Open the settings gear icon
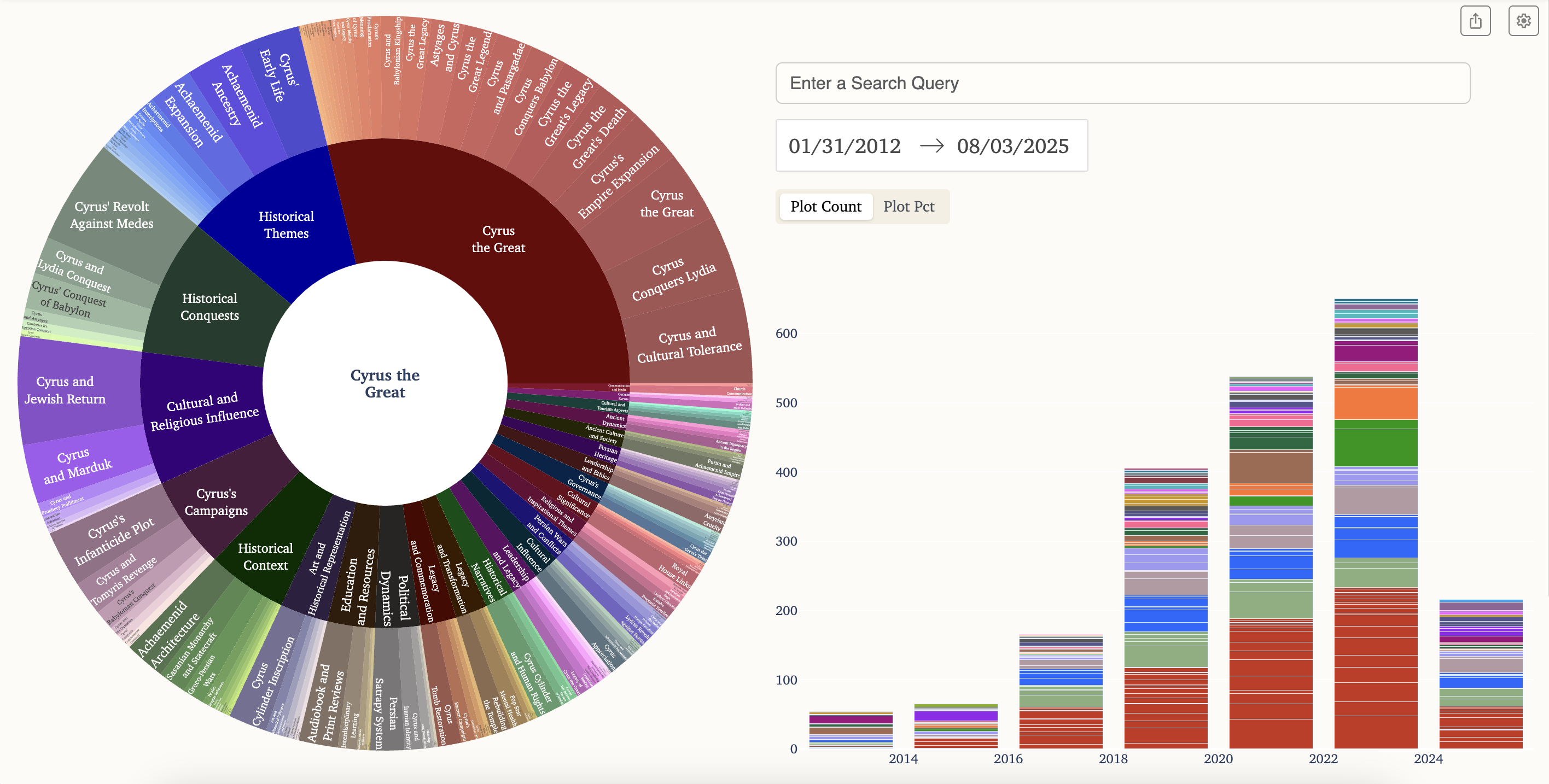Viewport: 1549px width, 784px height. coord(1523,22)
